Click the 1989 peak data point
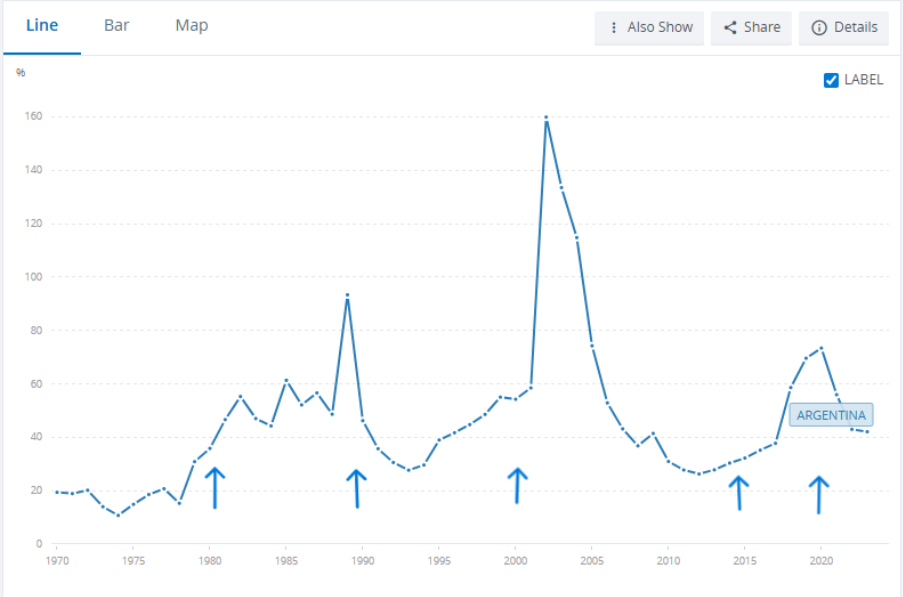The height and width of the screenshot is (597, 903). pos(347,295)
